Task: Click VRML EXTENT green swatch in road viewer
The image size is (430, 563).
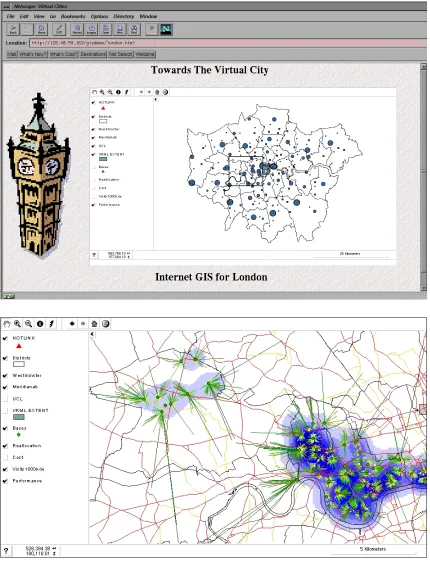Action: [x=19, y=417]
